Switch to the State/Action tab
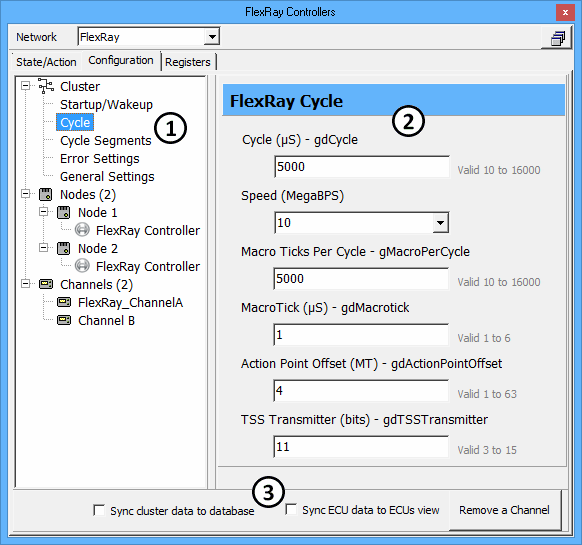The width and height of the screenshot is (582, 545). (46, 62)
